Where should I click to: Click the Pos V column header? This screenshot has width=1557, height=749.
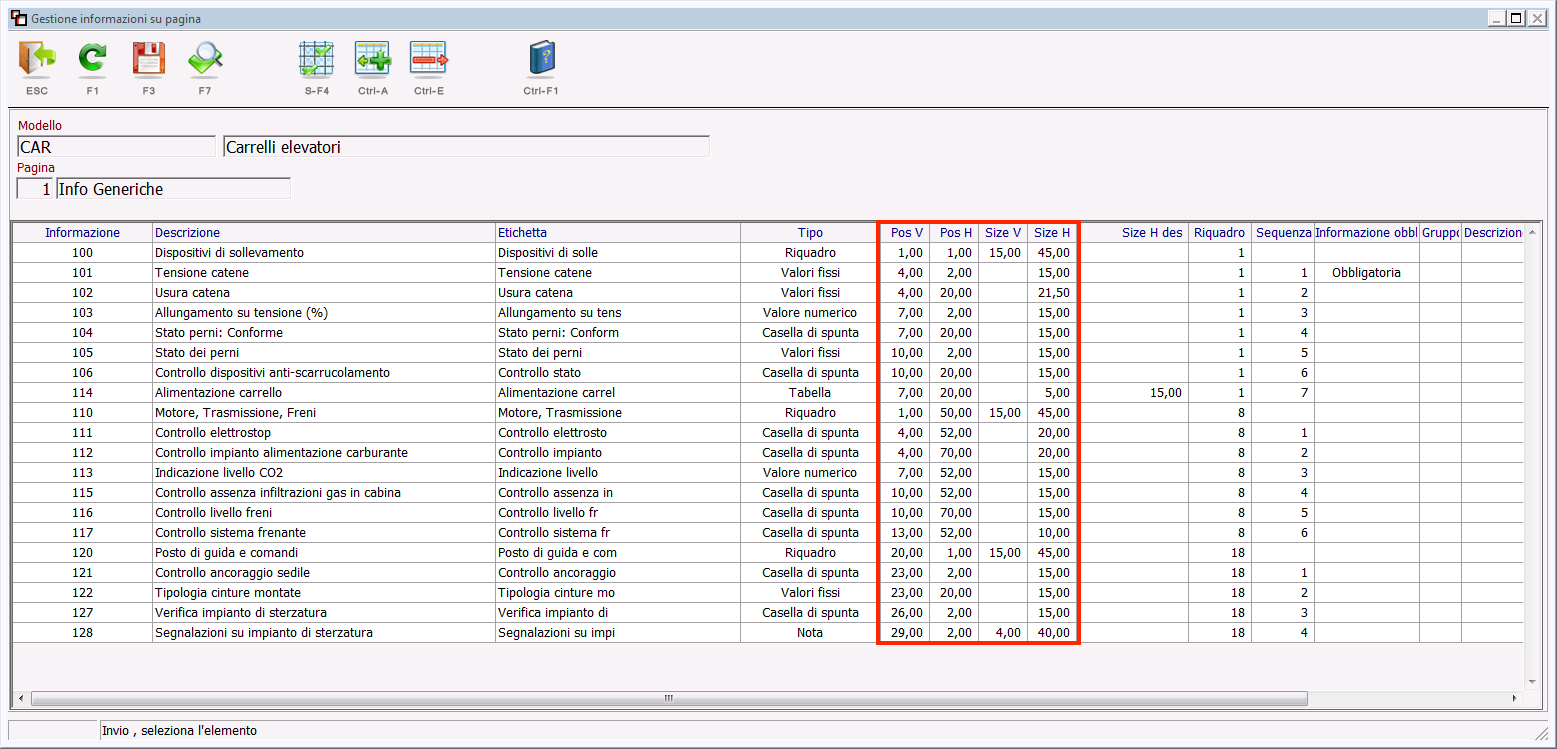click(x=906, y=233)
